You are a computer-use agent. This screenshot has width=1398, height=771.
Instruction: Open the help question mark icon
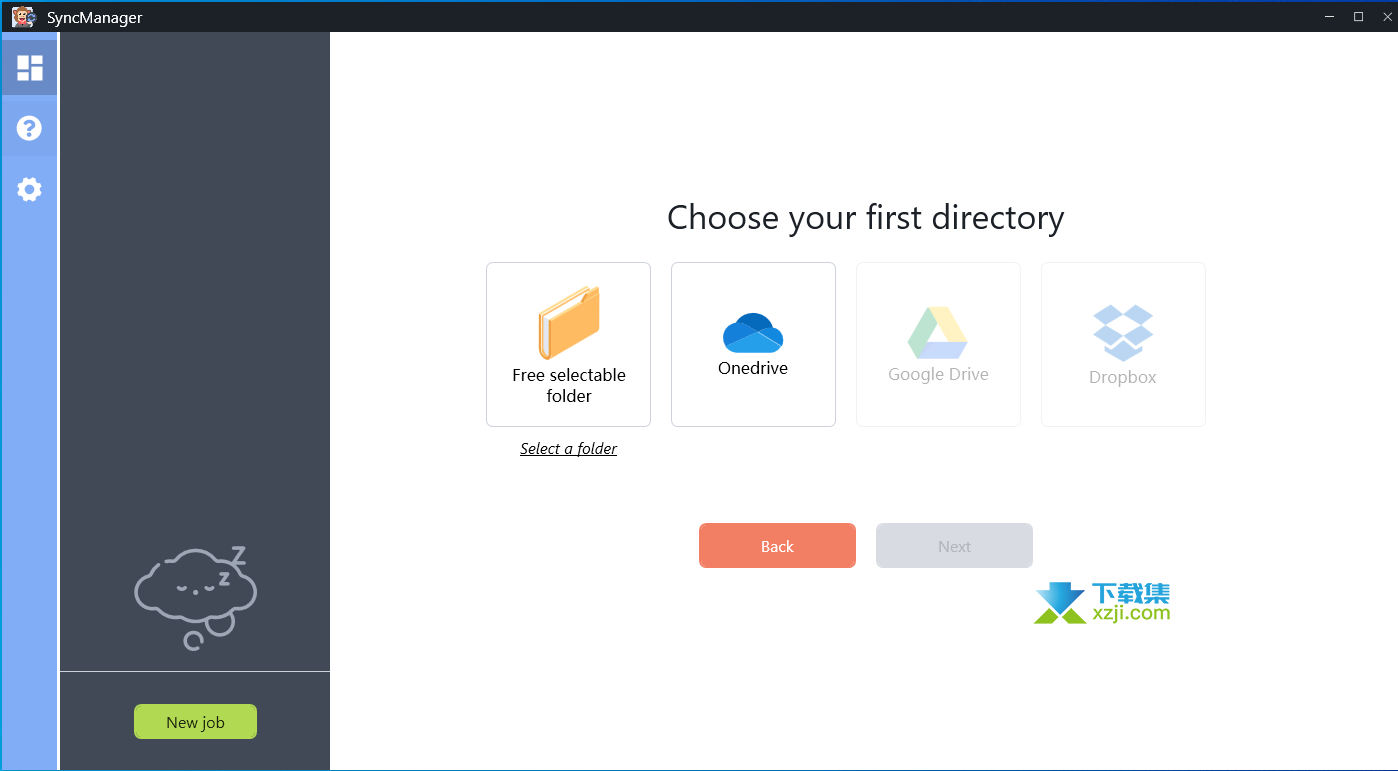point(29,128)
